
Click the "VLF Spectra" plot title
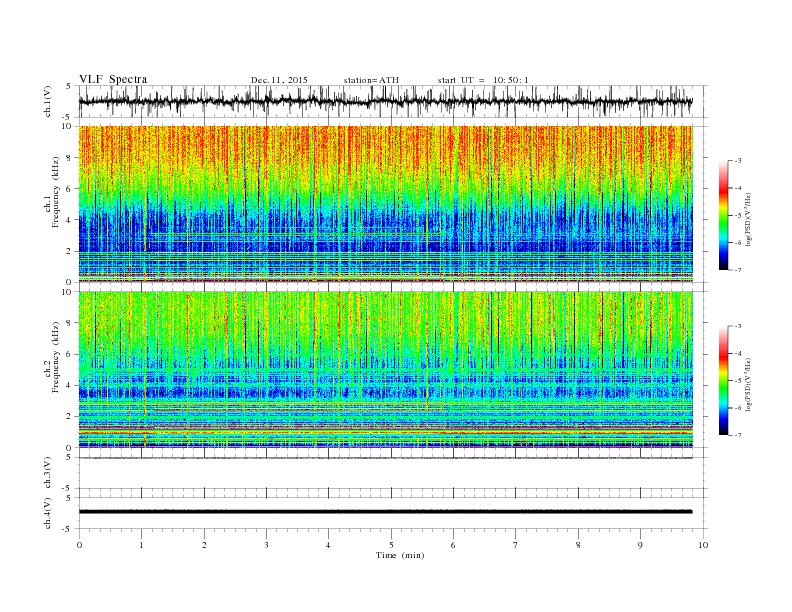coord(113,79)
